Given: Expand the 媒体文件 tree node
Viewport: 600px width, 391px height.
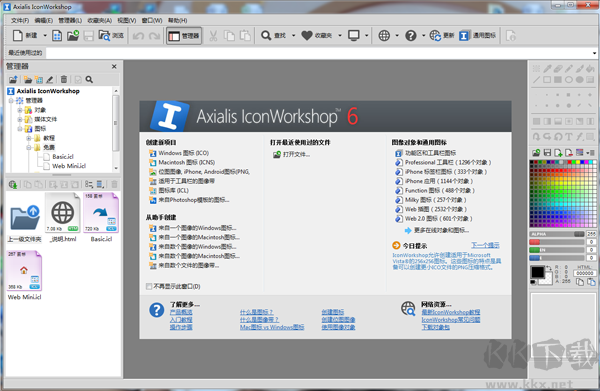Looking at the screenshot, I should coord(20,119).
